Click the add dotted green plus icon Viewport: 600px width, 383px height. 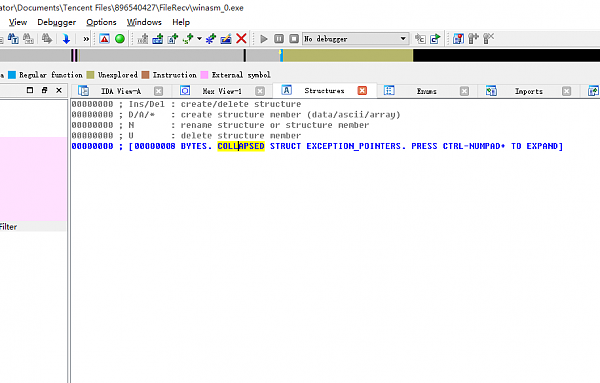[x=188, y=39]
